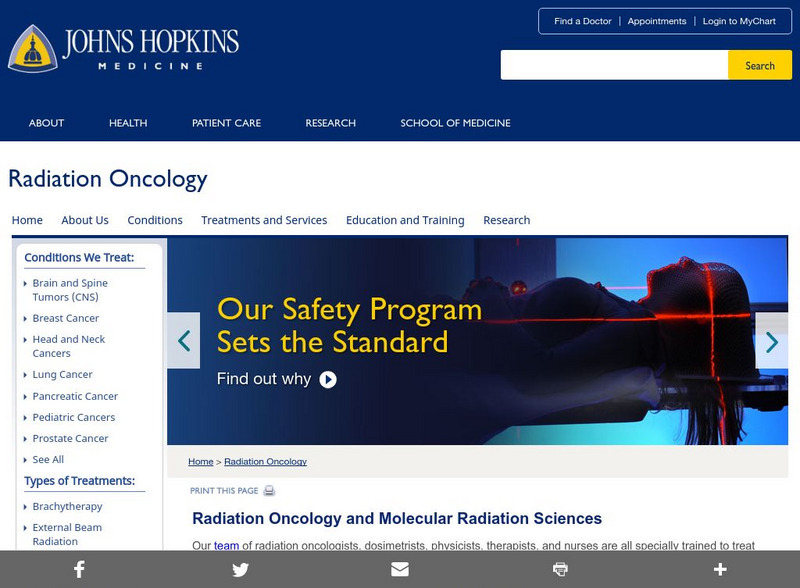Advance the banner carousel with the right chevron
Image resolution: width=800 pixels, height=588 pixels.
771,340
